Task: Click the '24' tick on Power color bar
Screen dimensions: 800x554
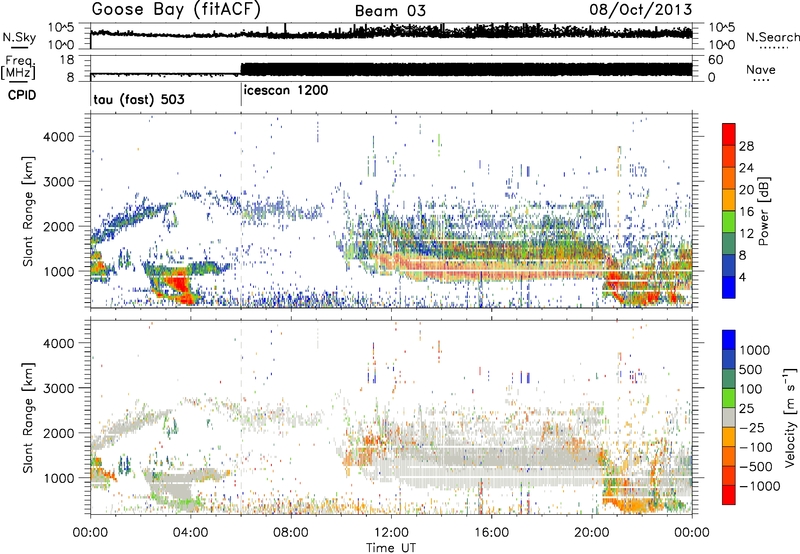Action: [x=746, y=168]
